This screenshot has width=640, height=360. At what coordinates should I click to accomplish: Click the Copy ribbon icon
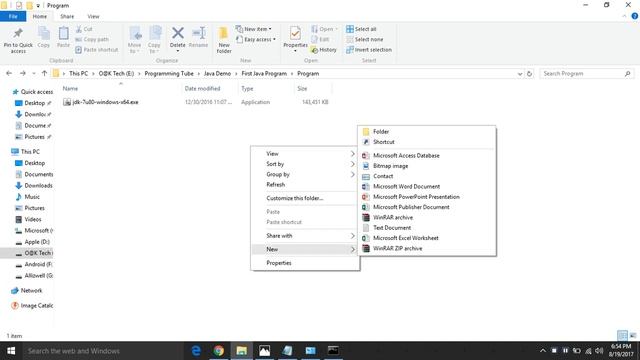pyautogui.click(x=44, y=33)
